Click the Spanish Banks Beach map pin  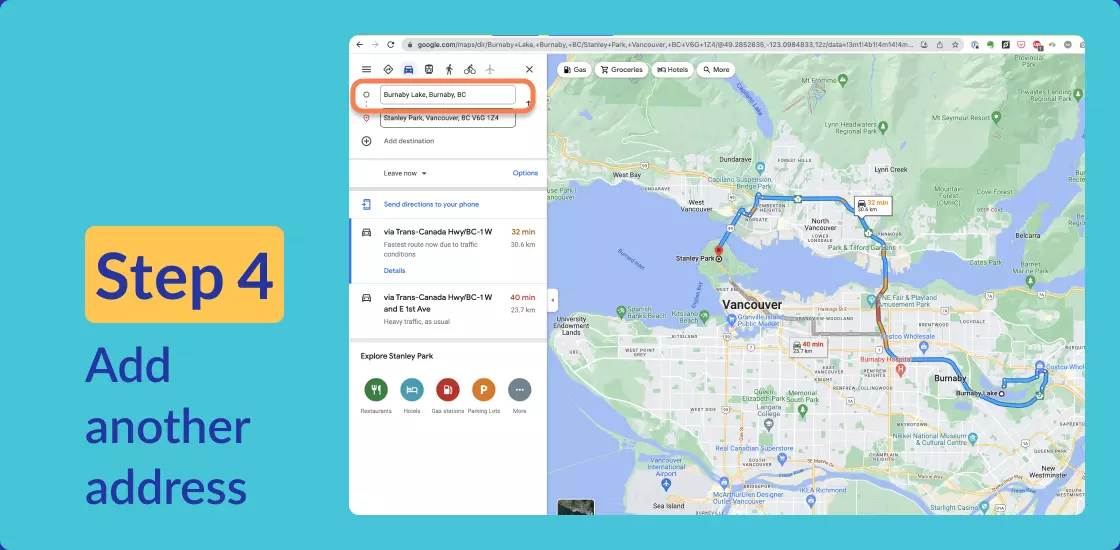(621, 311)
